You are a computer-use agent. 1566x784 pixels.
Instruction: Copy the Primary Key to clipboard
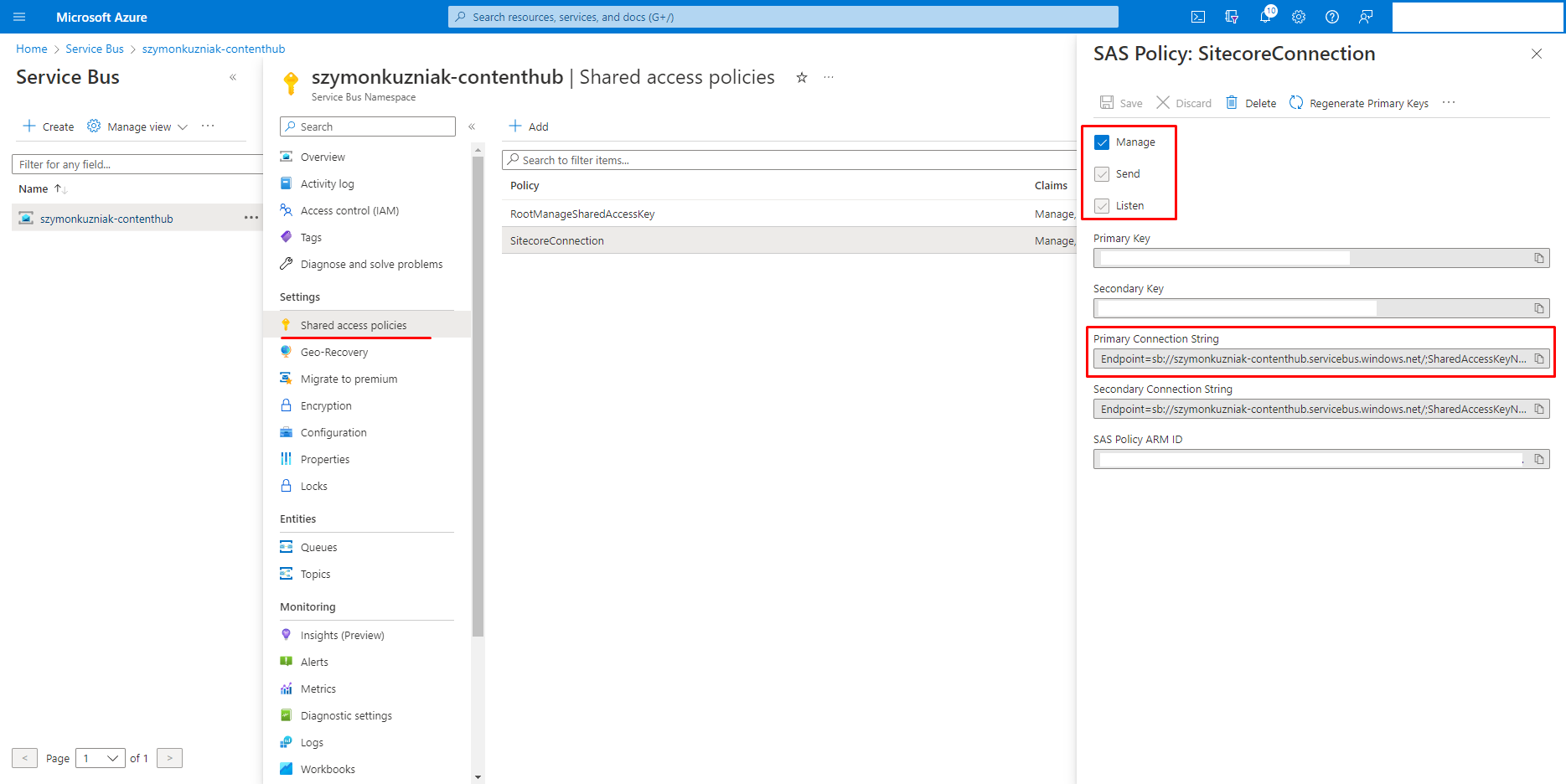click(x=1539, y=258)
